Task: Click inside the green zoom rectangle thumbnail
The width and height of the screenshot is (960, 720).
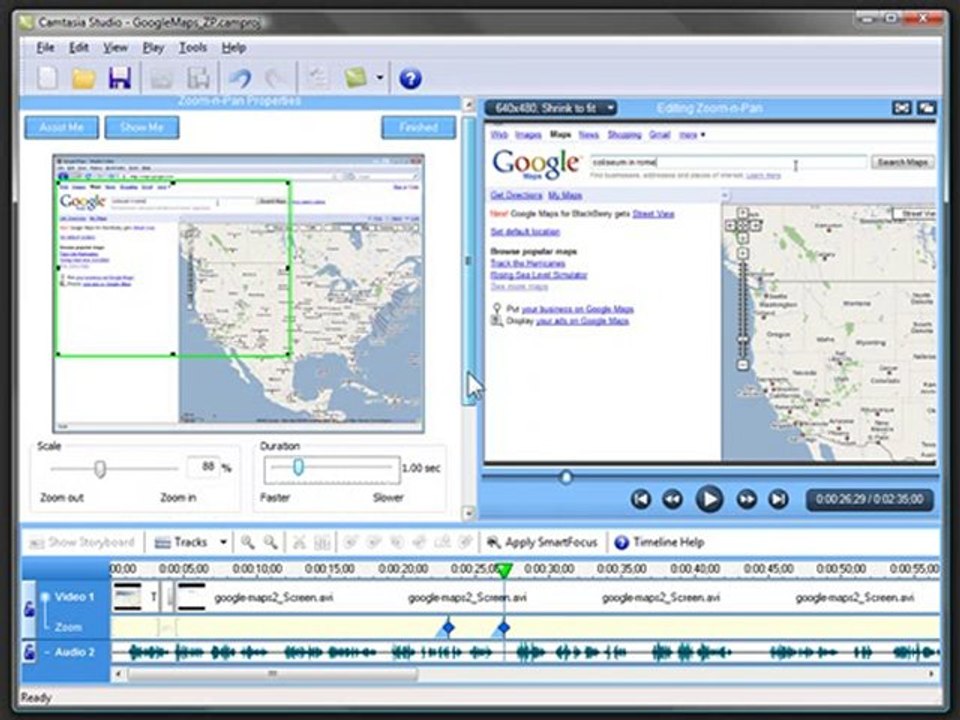Action: [x=173, y=268]
